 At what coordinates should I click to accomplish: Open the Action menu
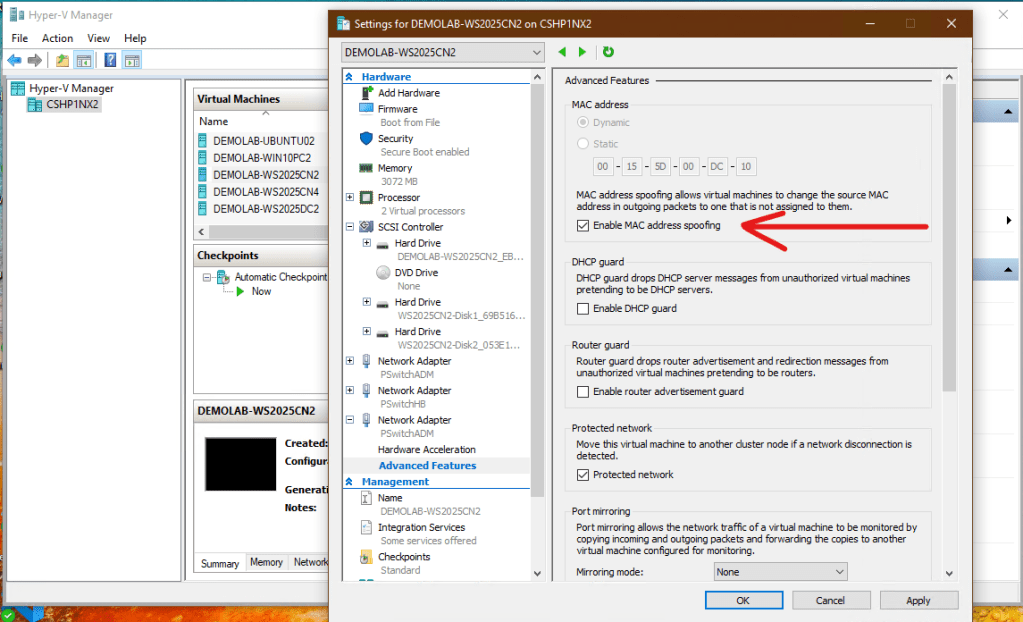58,38
